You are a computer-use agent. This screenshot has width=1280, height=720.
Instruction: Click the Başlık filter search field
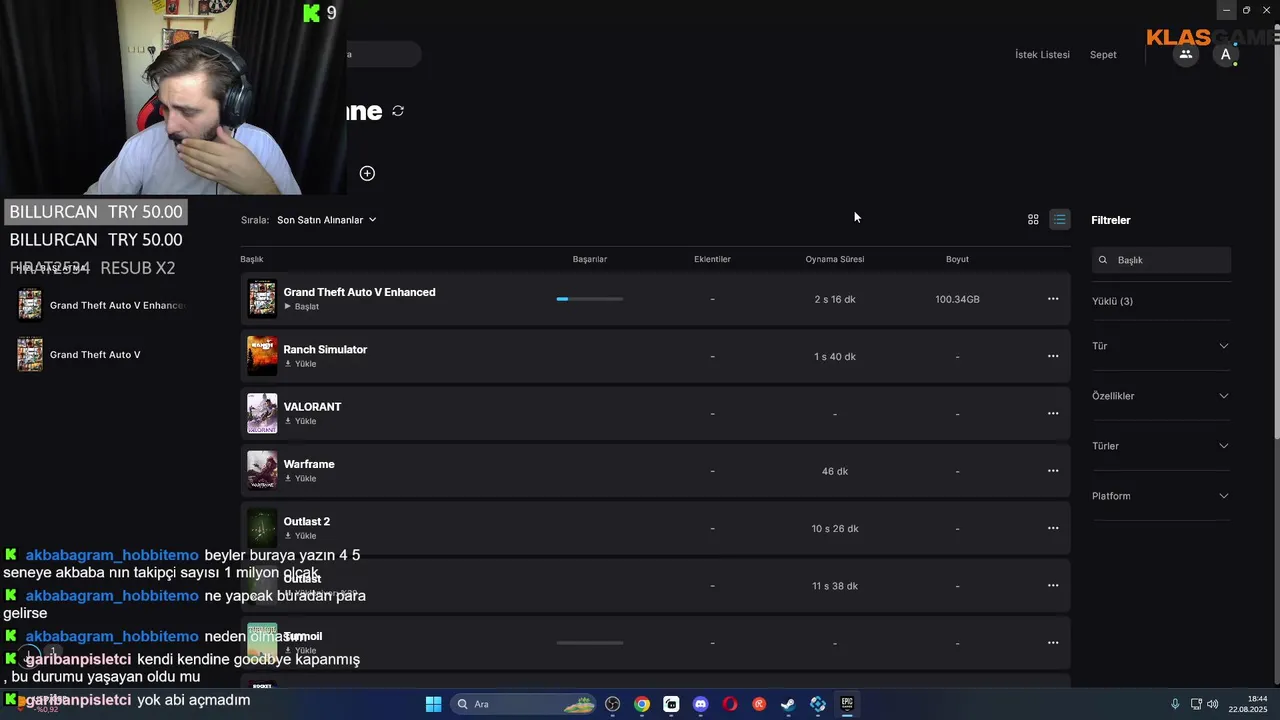(x=1161, y=260)
